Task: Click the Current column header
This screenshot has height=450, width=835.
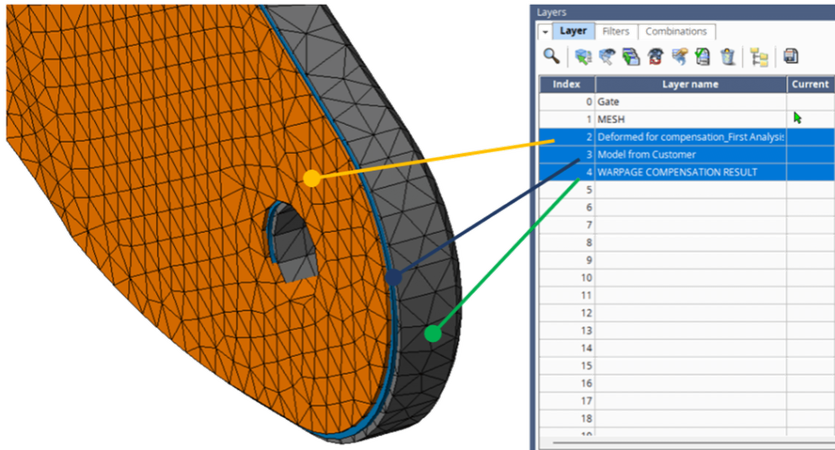Action: [810, 84]
